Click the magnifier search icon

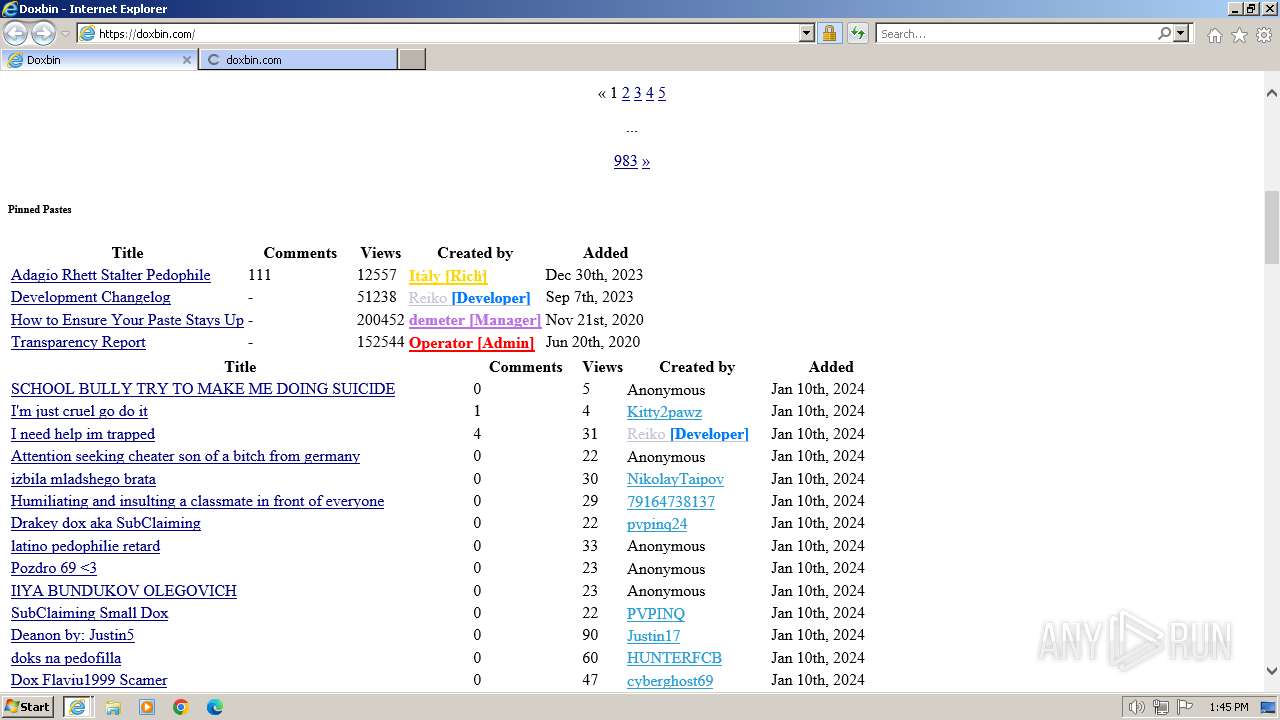click(1164, 33)
